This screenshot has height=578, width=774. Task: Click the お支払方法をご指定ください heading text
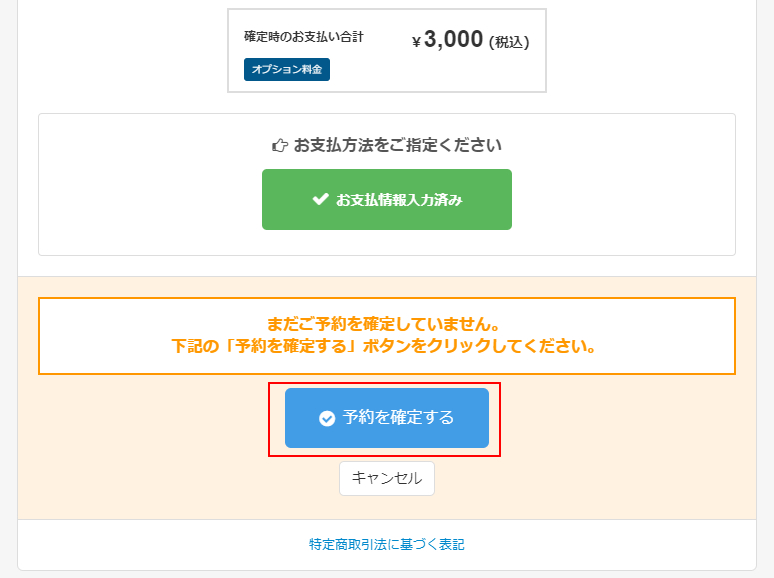point(397,145)
